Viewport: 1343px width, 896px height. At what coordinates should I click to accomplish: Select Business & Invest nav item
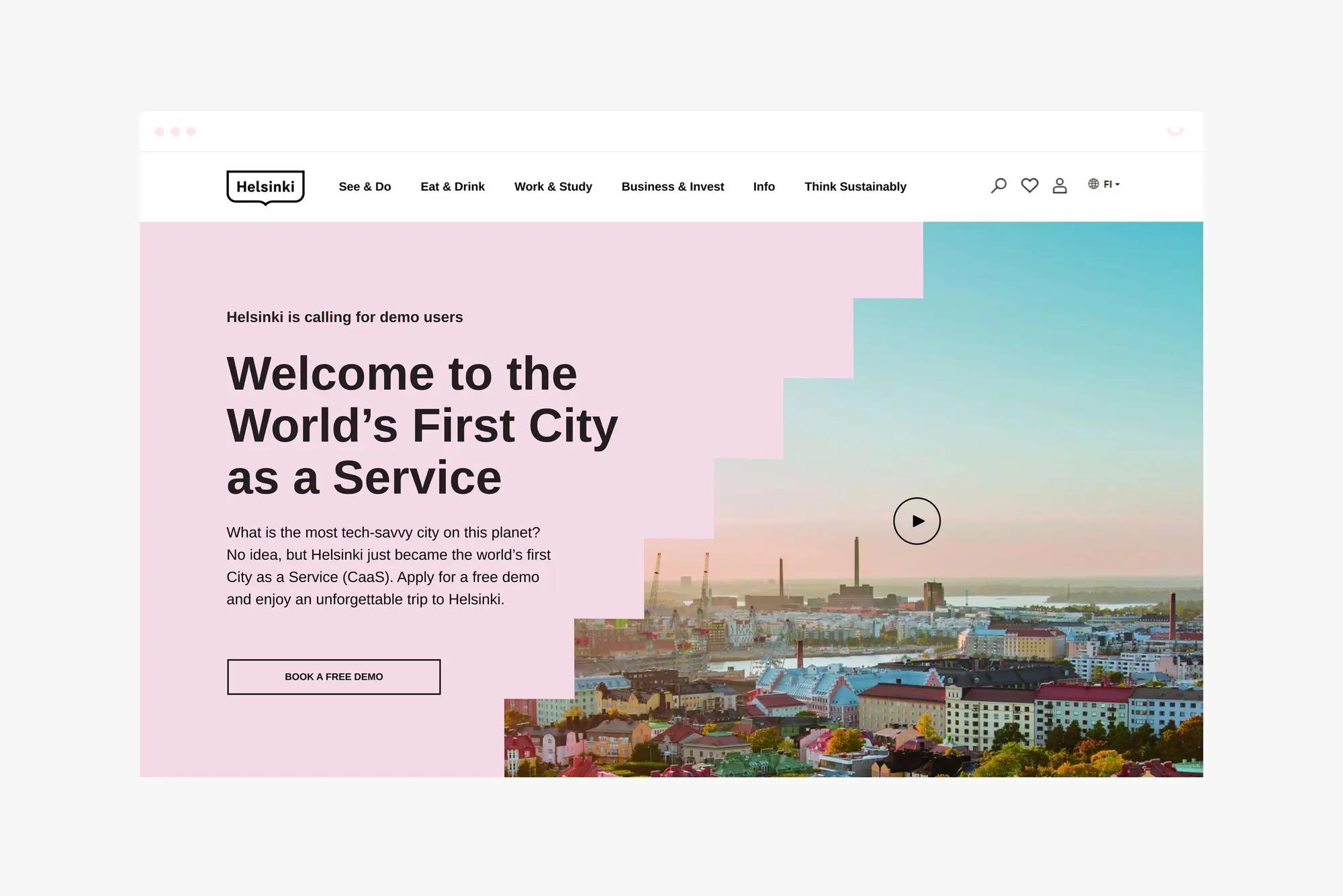672,187
